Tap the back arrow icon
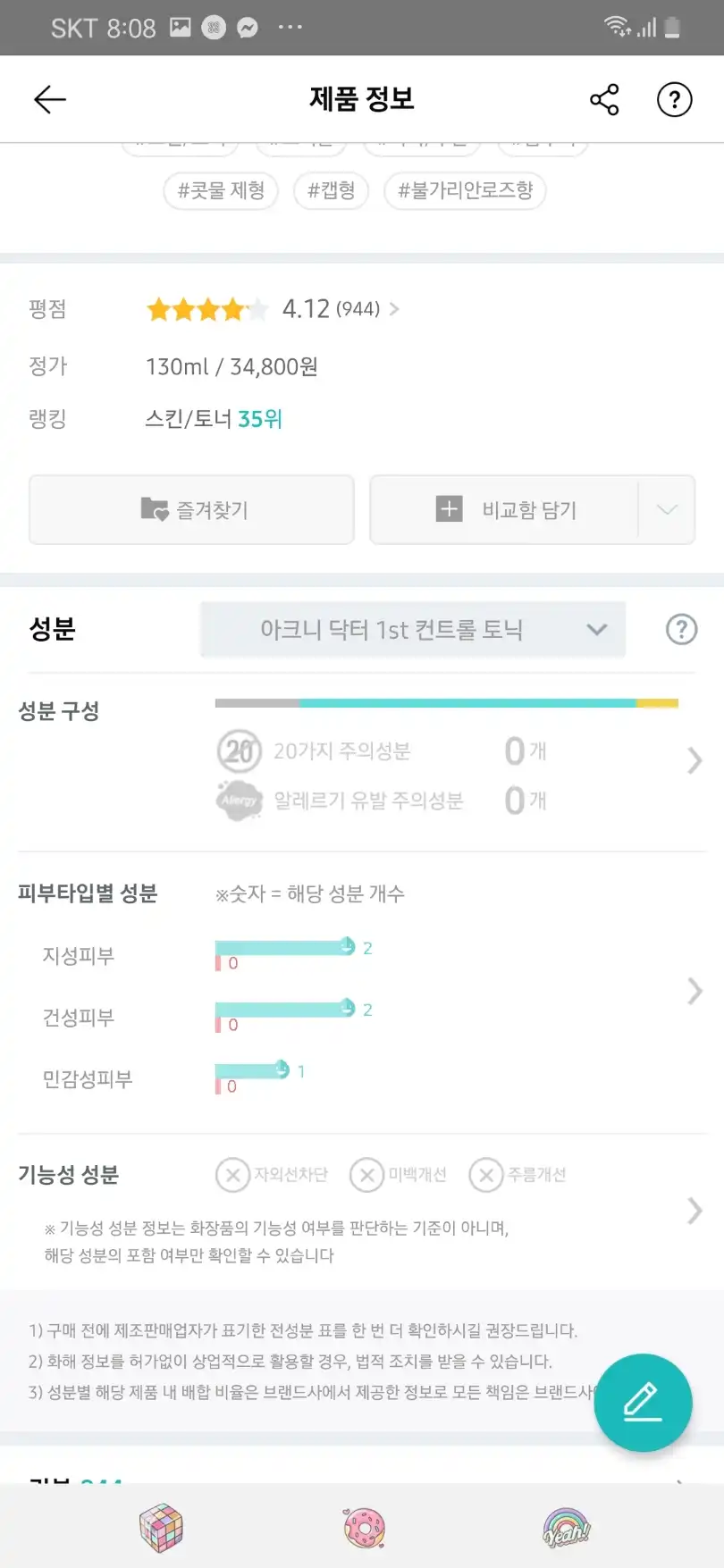 point(50,99)
